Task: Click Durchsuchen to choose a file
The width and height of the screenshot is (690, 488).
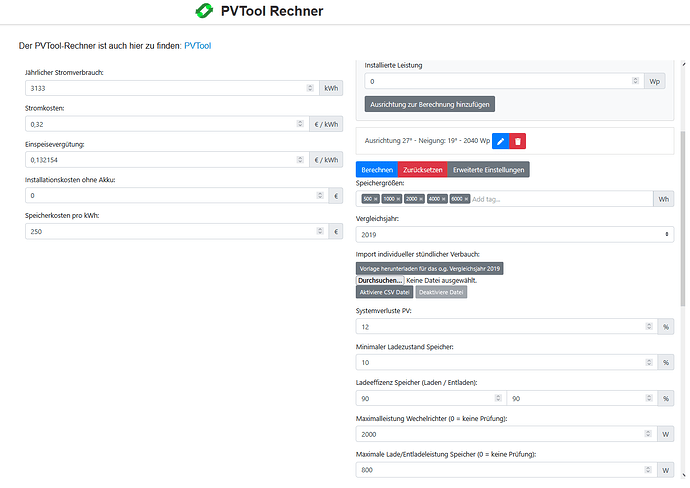Action: click(380, 280)
